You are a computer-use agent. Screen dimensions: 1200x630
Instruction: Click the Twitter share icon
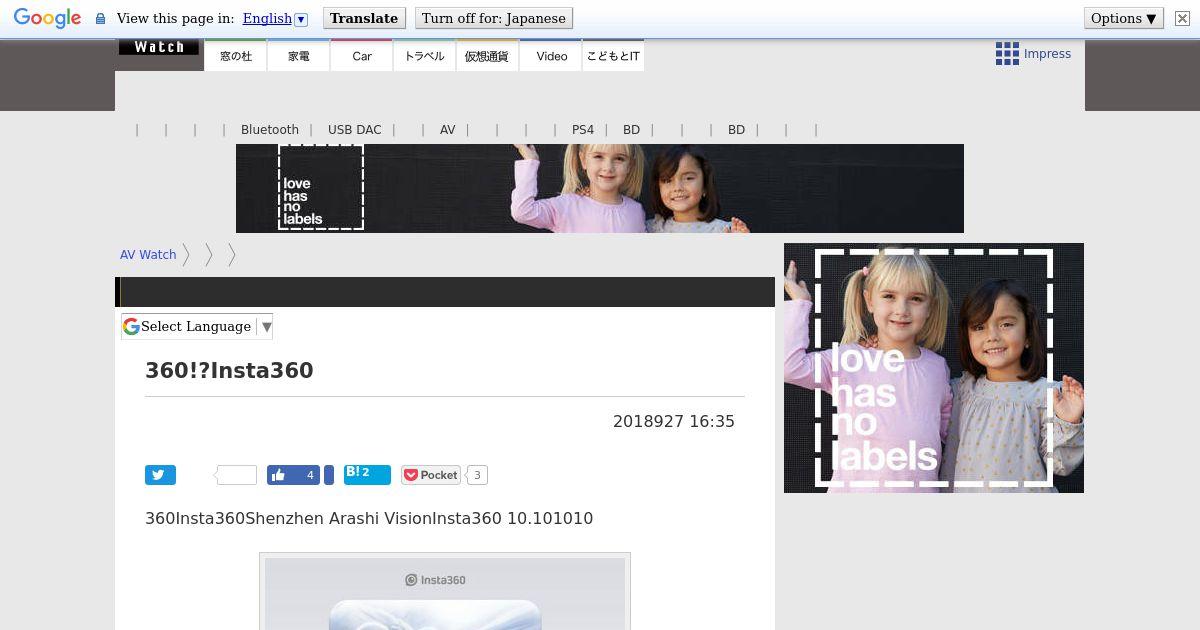point(160,475)
